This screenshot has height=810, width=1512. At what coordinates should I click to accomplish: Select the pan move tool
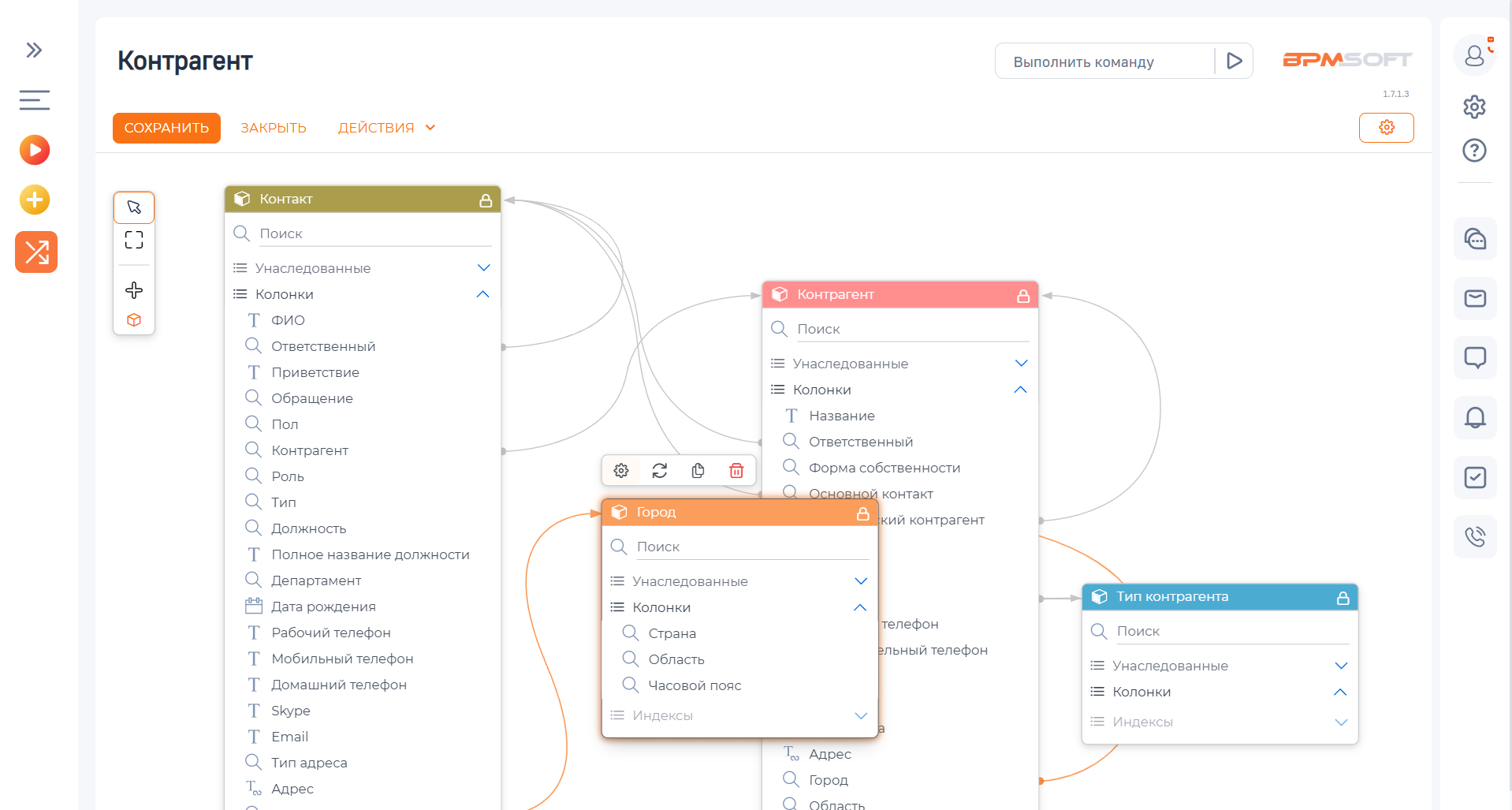click(x=134, y=290)
